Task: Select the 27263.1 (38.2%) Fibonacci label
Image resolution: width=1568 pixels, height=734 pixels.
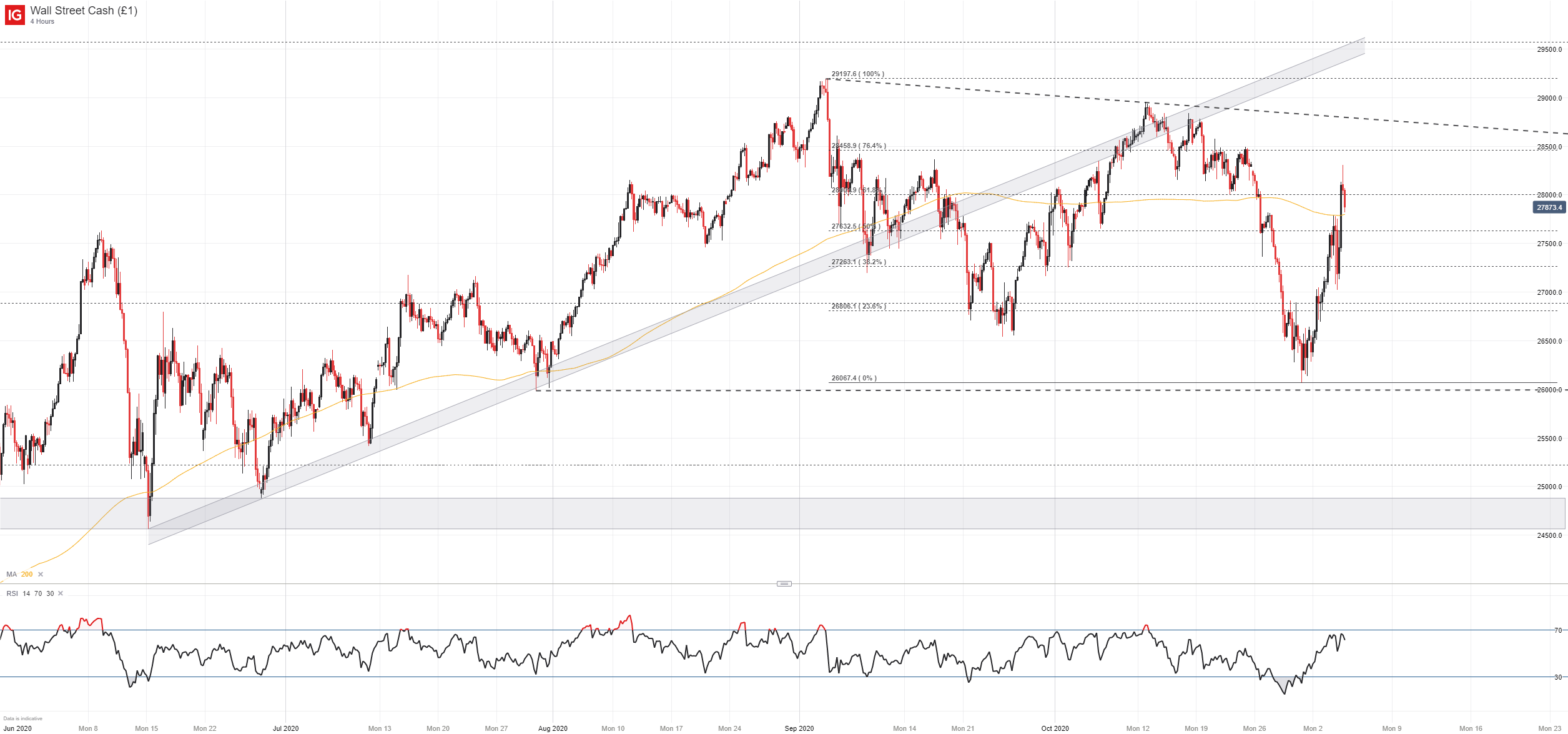Action: pos(859,262)
